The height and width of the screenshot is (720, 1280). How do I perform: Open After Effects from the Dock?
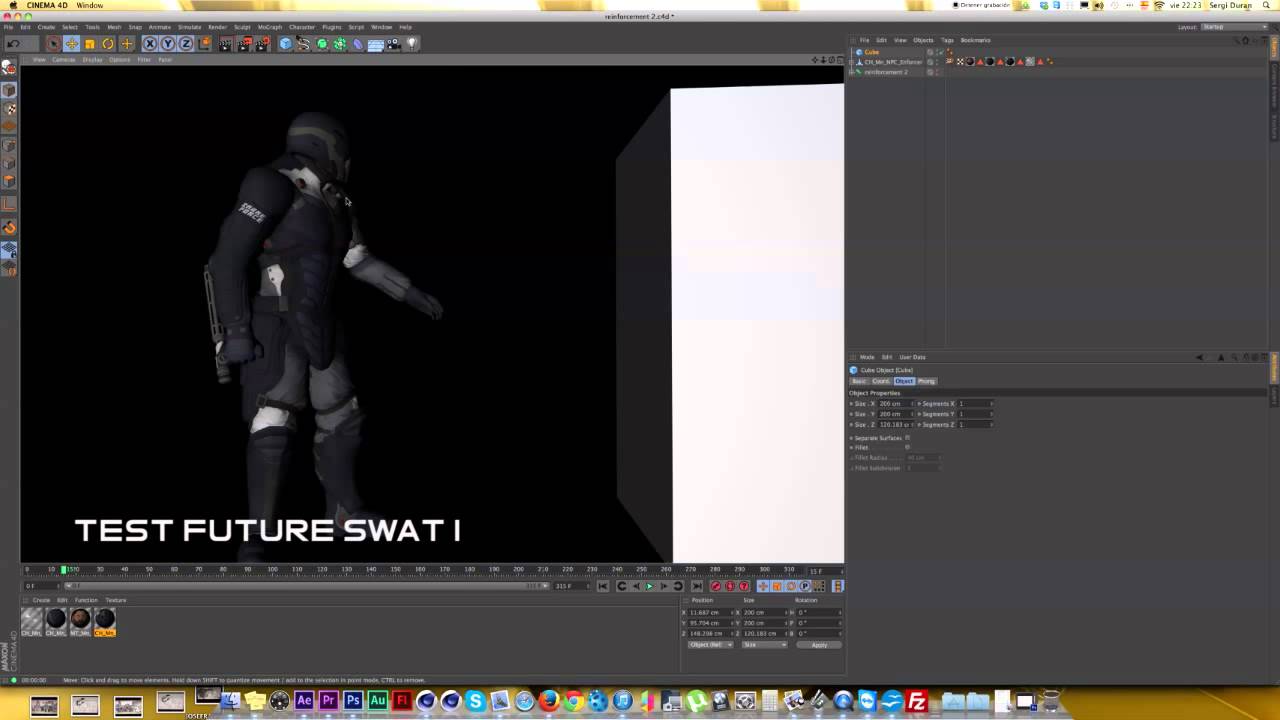[x=304, y=702]
